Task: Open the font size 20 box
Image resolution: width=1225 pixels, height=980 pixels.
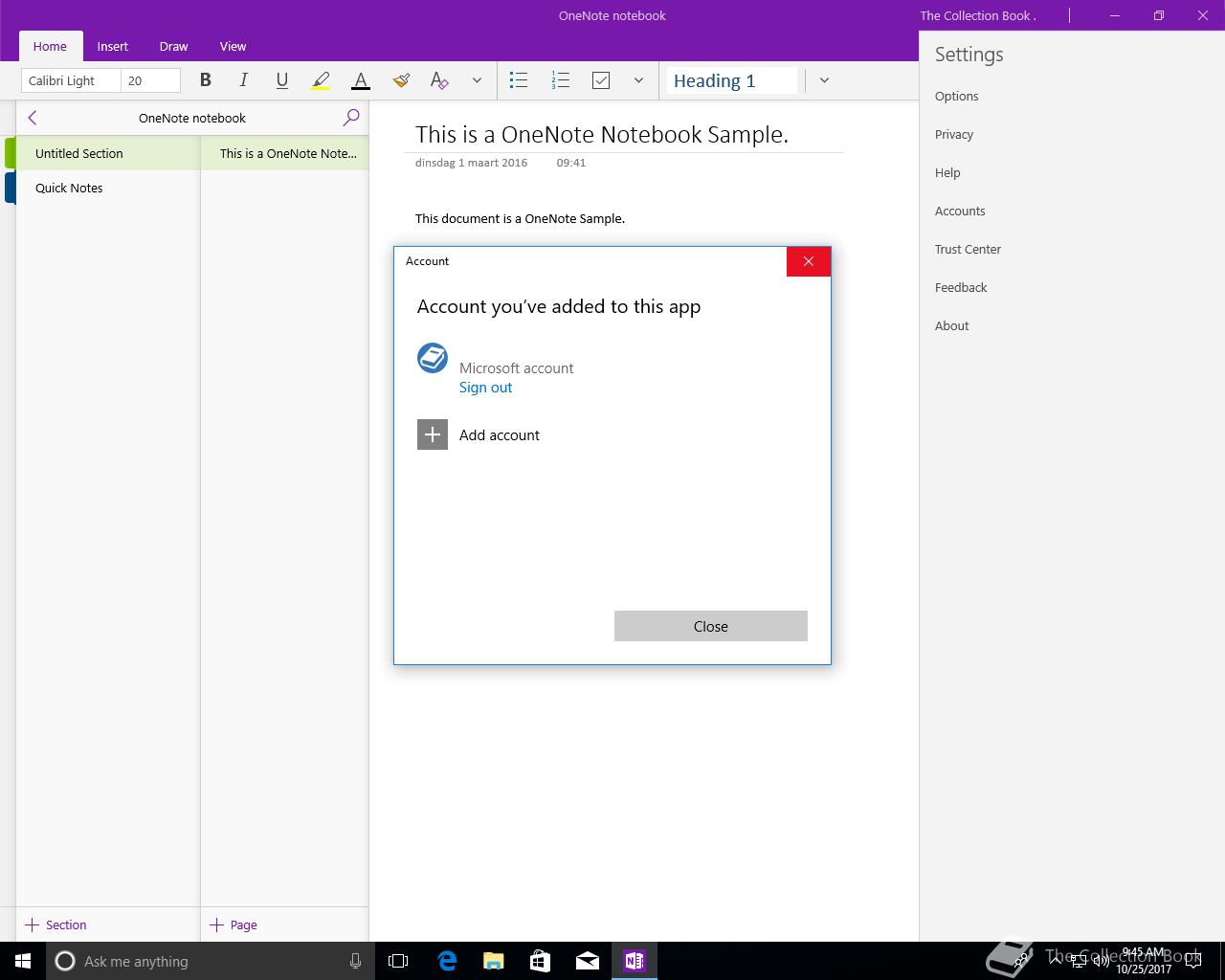Action: point(151,80)
